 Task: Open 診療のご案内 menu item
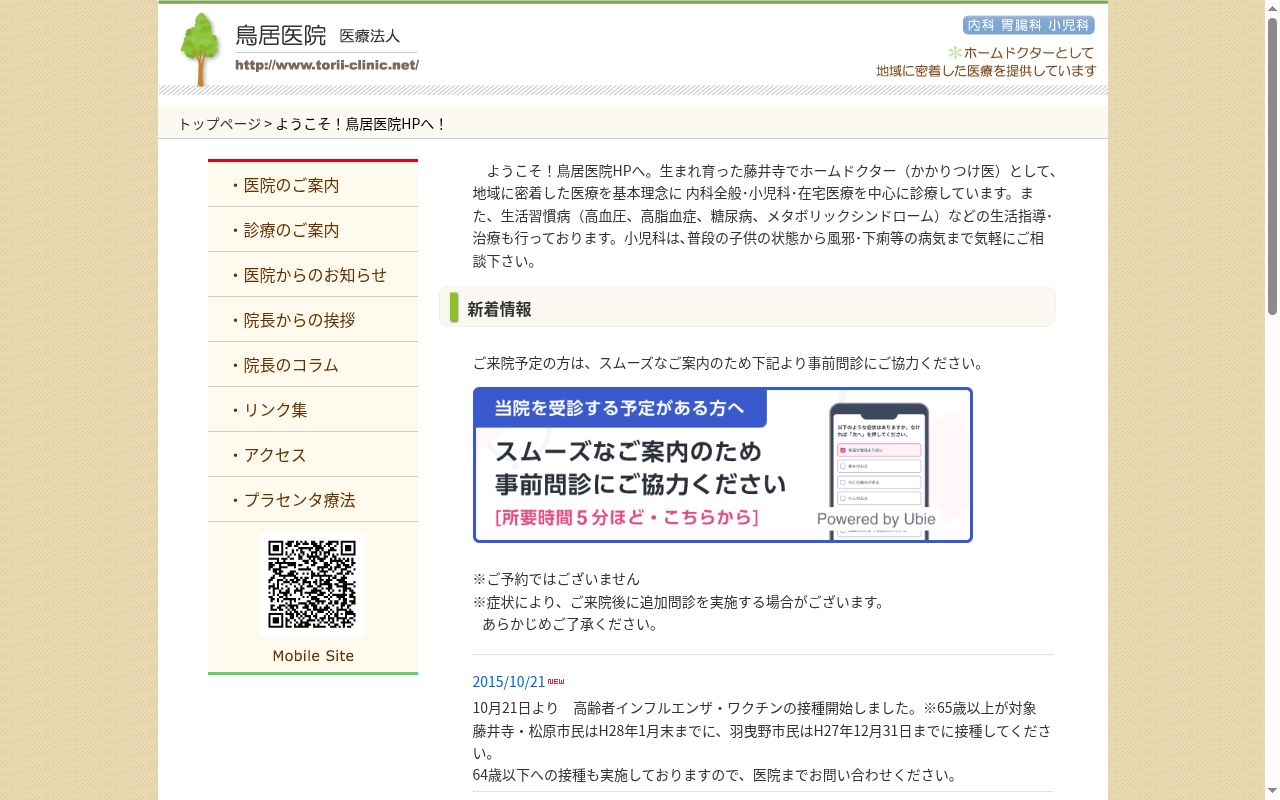[313, 230]
